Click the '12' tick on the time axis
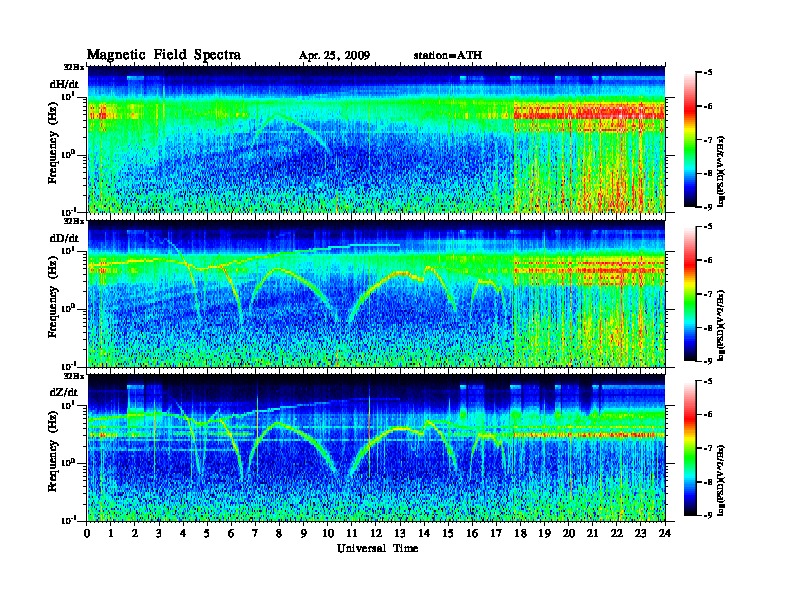The height and width of the screenshot is (612, 792). (x=376, y=533)
